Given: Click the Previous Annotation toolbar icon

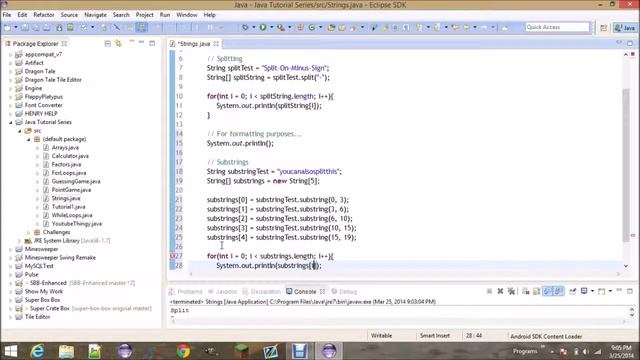Looking at the screenshot, I should click(437, 27).
